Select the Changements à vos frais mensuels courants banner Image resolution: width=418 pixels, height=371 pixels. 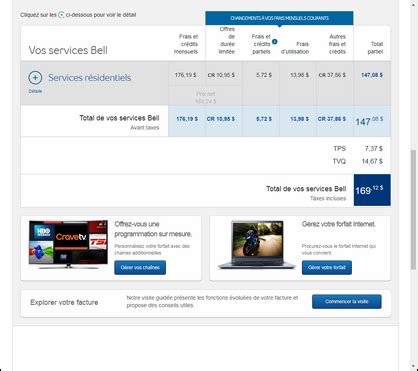279,18
